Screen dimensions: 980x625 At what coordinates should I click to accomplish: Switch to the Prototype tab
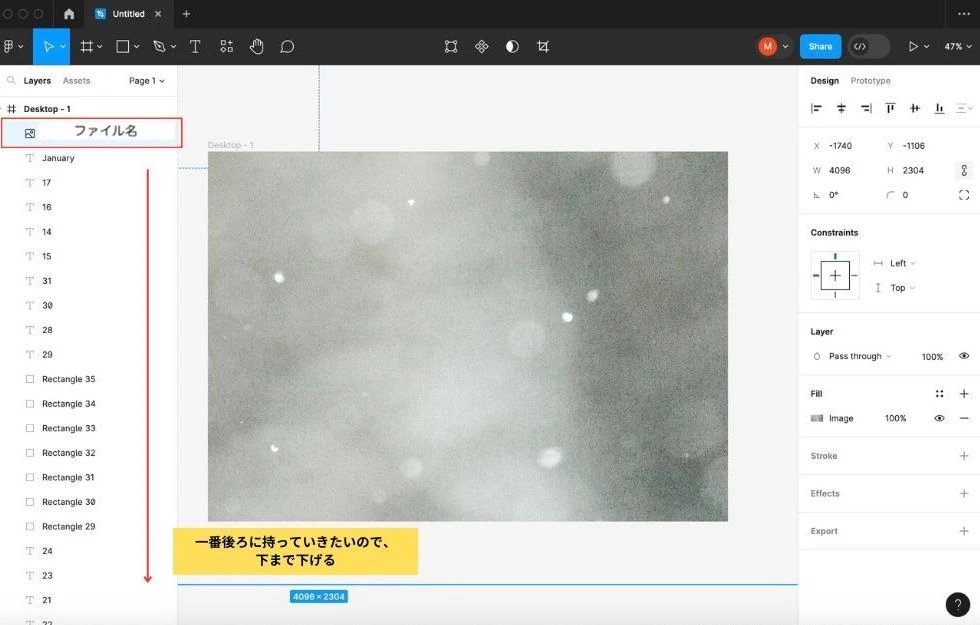click(870, 81)
